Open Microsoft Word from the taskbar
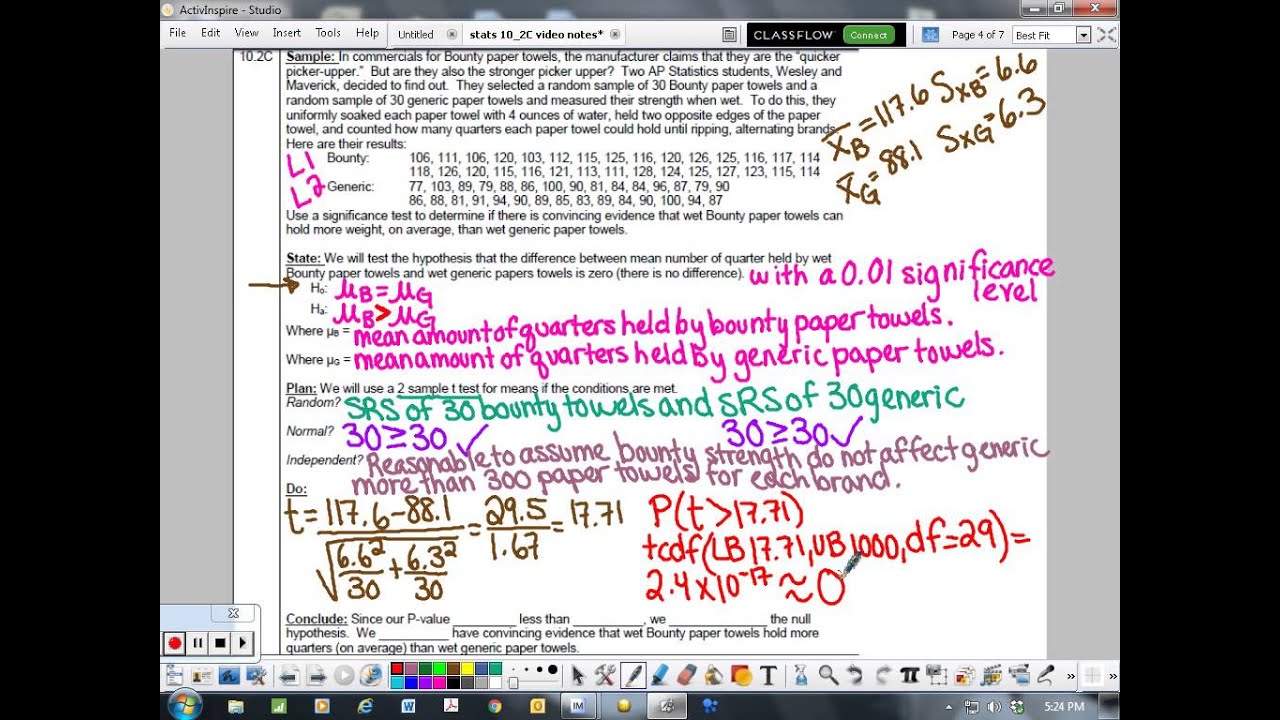The width and height of the screenshot is (1280, 720). pyautogui.click(x=408, y=706)
